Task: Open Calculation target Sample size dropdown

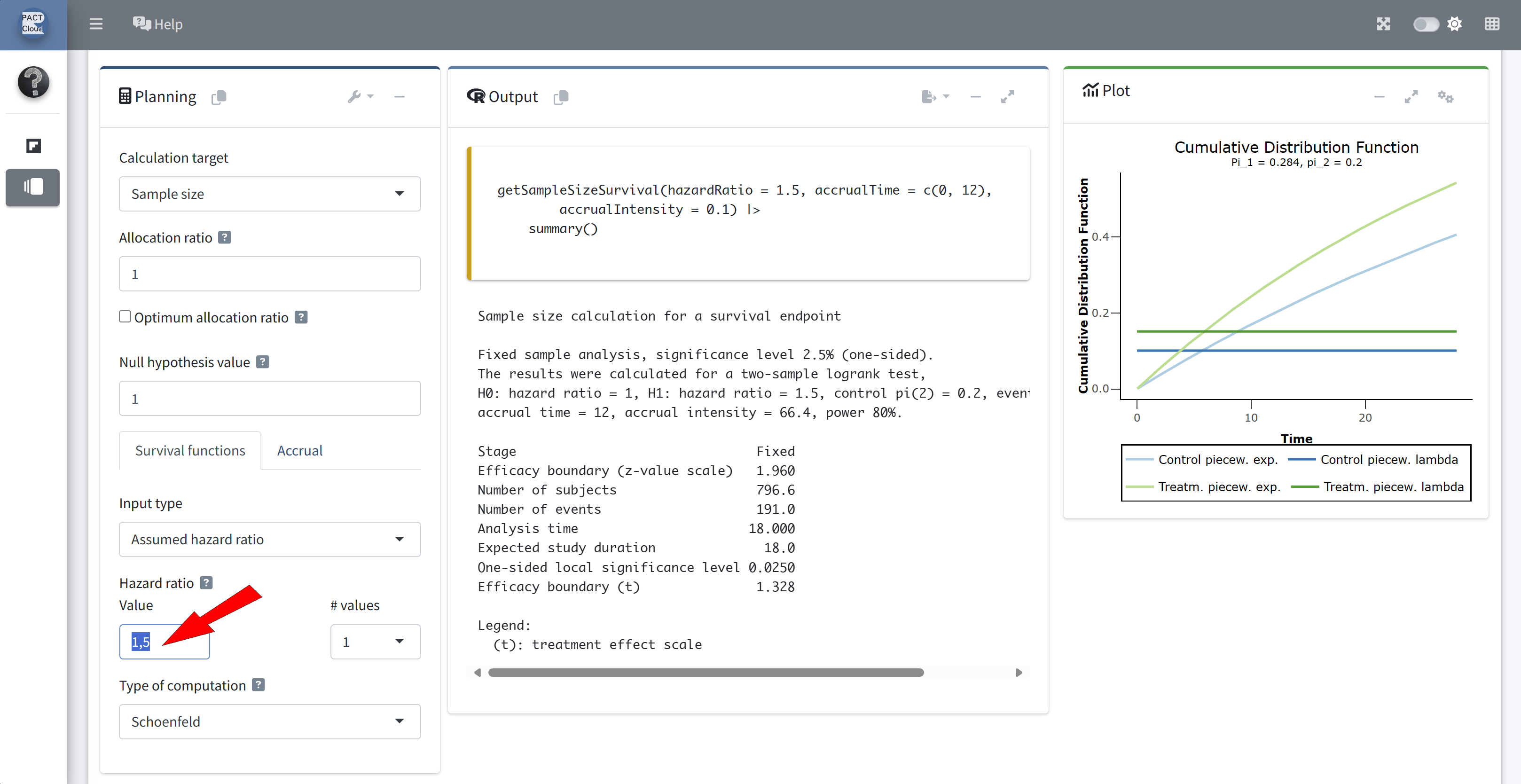Action: [x=269, y=194]
